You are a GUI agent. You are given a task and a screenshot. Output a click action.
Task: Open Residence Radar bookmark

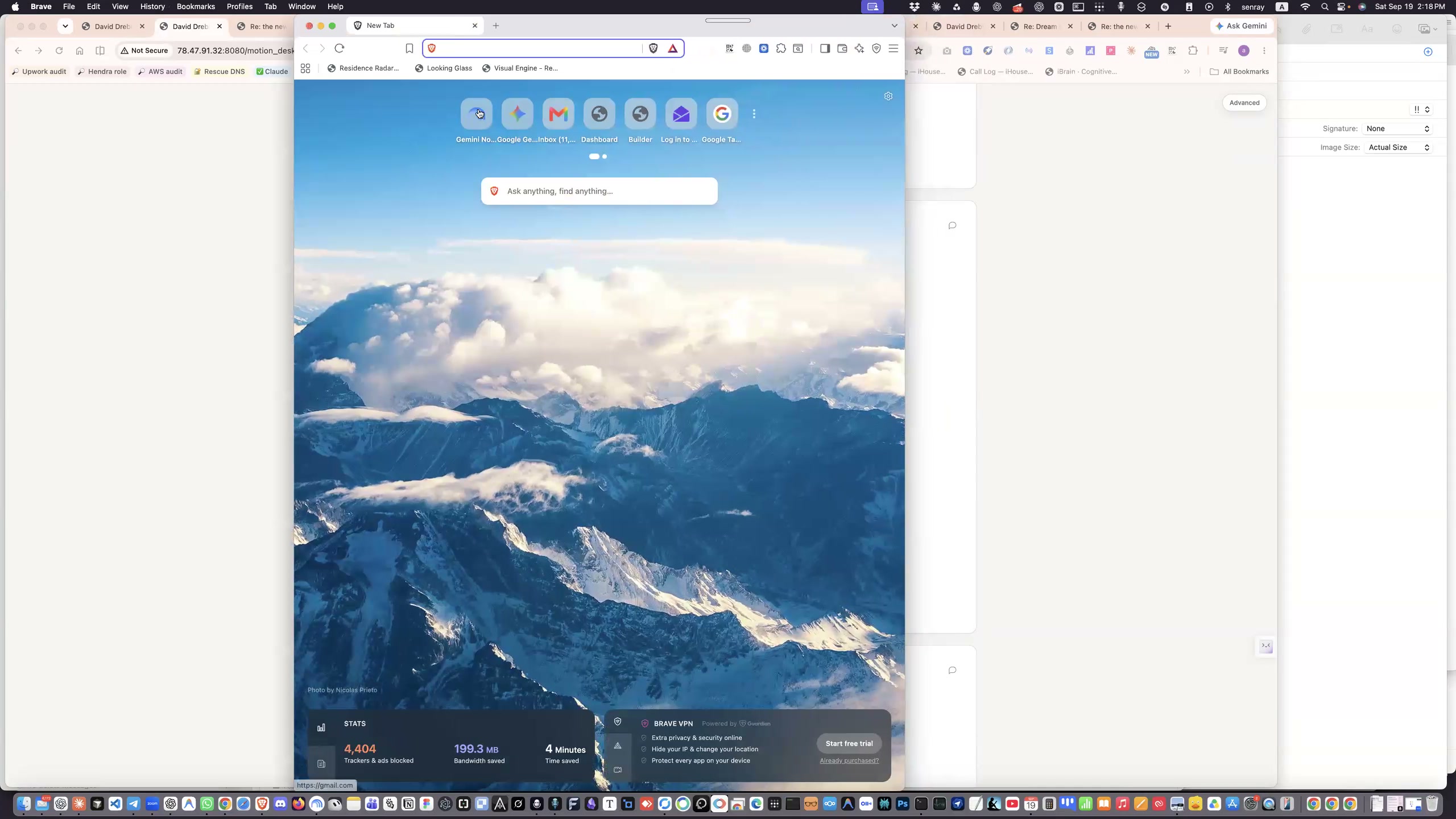[x=363, y=68]
